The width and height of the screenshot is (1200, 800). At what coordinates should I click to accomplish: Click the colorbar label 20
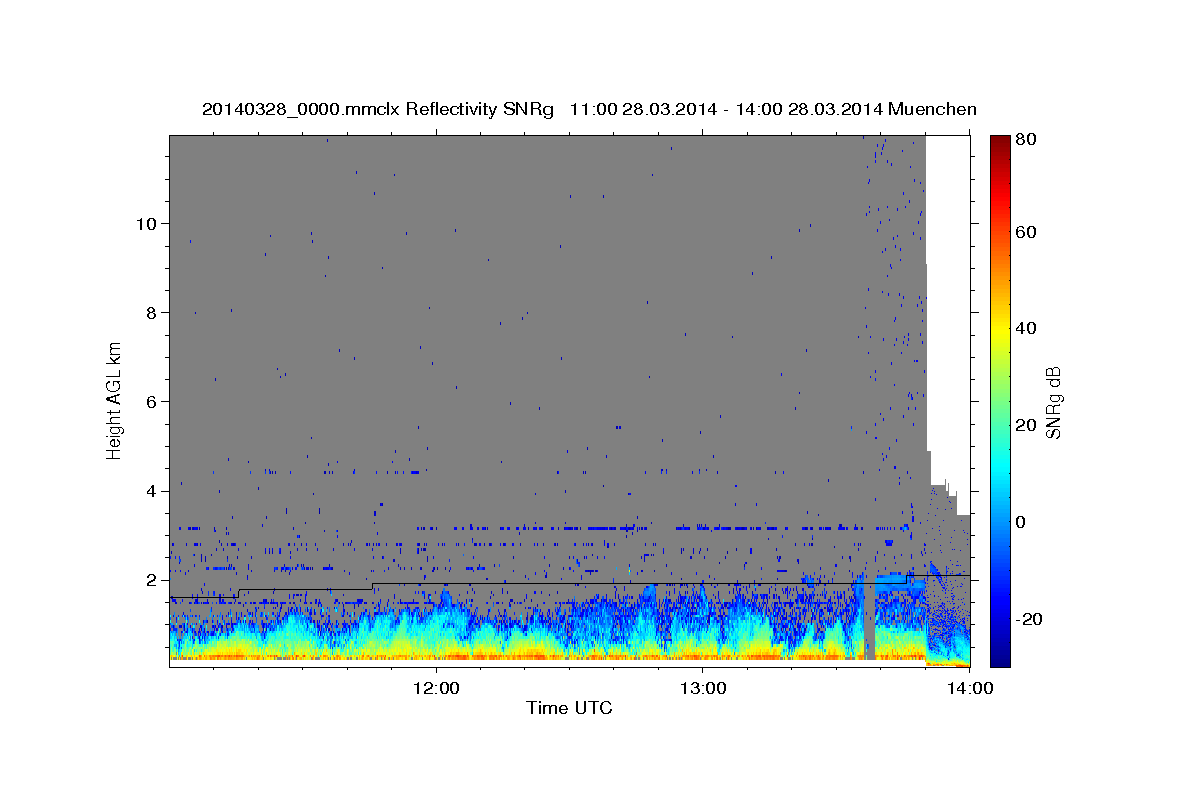[x=1026, y=425]
